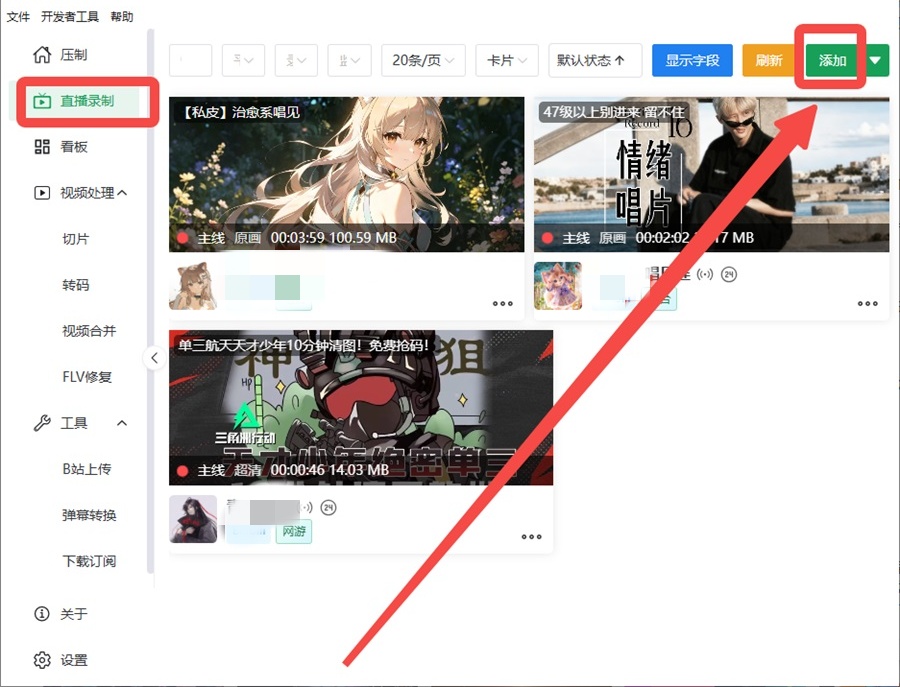
Task: Click cat-girl avatar under 治愈系唱见 card
Action: (193, 286)
